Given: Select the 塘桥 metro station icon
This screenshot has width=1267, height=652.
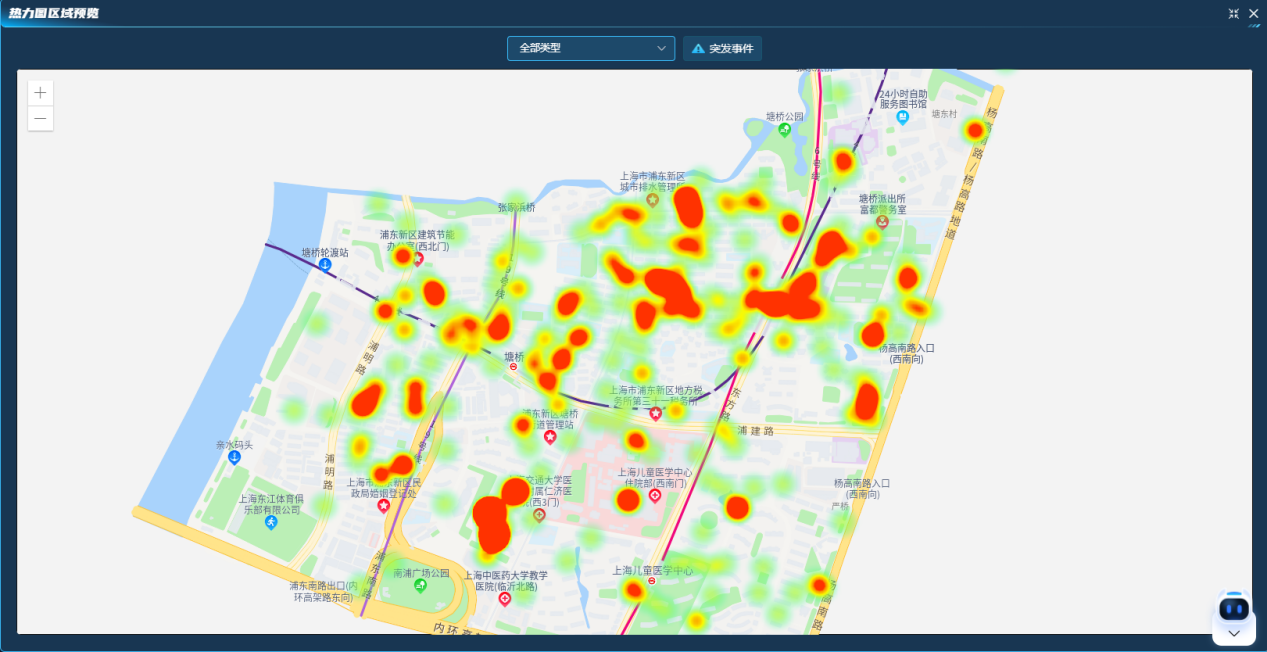Looking at the screenshot, I should click(514, 366).
